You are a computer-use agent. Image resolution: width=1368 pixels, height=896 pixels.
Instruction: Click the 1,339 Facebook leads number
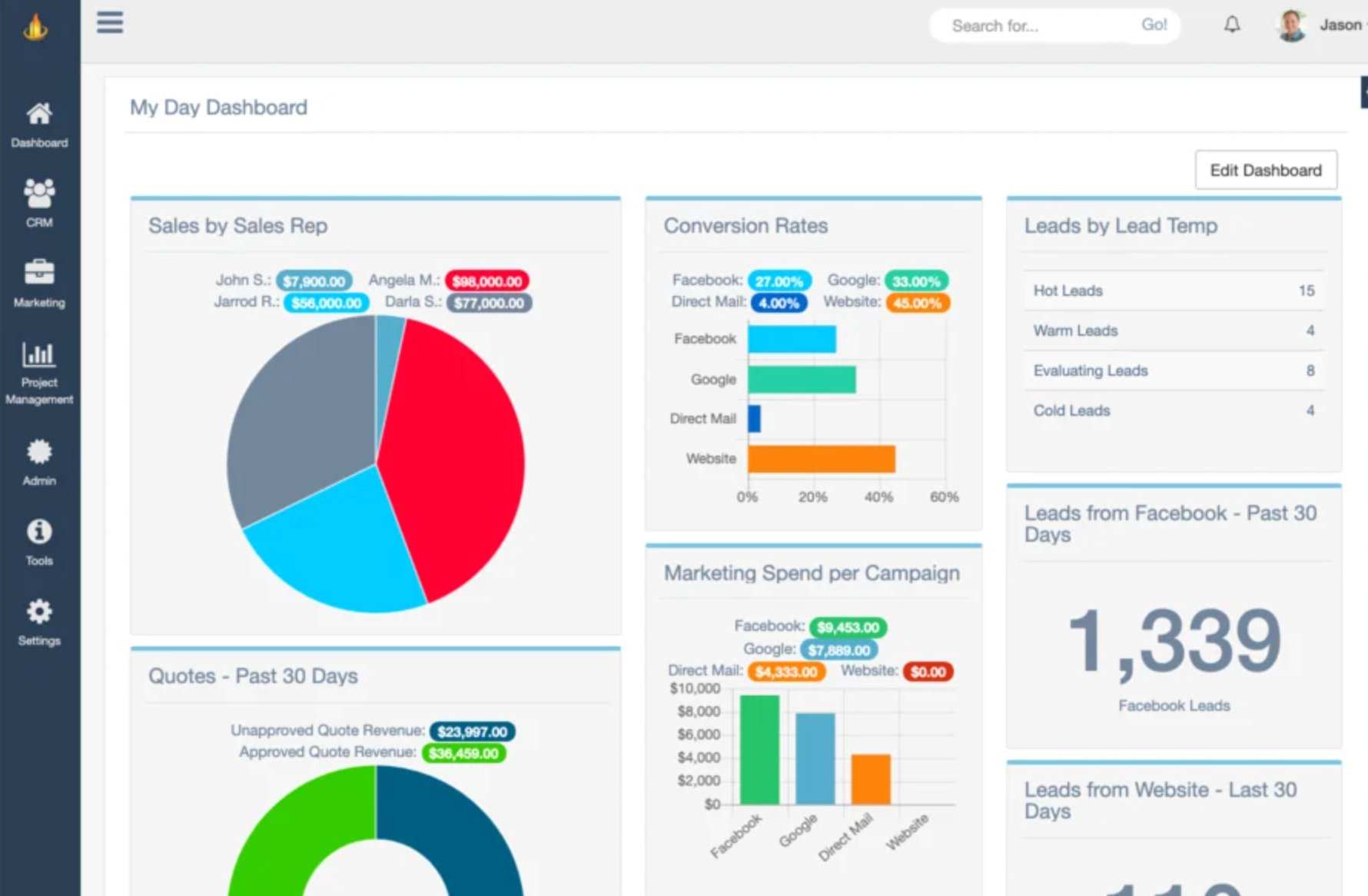[x=1174, y=642]
